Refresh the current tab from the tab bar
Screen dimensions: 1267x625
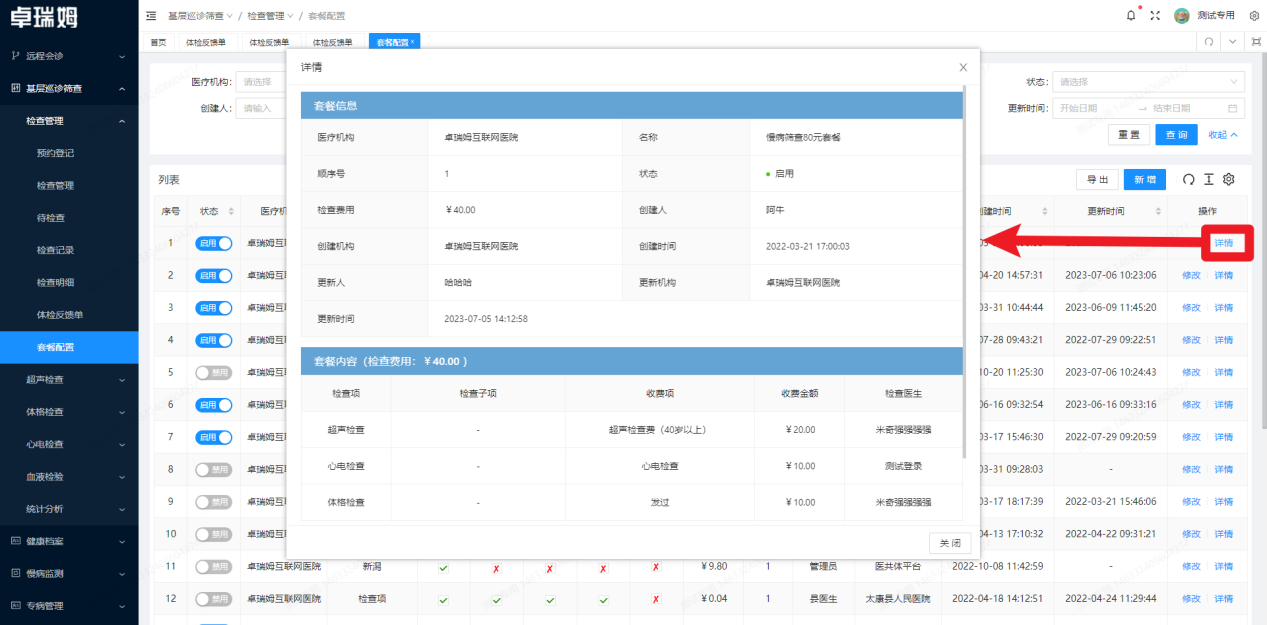pos(1209,42)
